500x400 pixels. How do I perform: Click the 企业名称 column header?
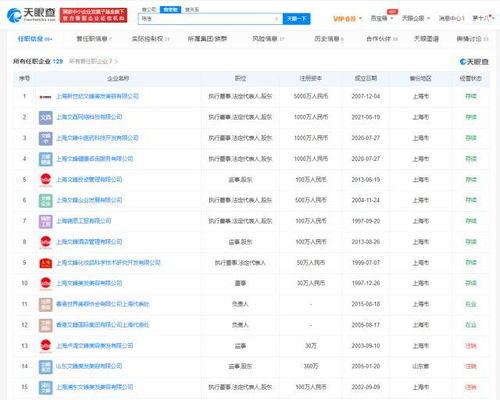pyautogui.click(x=118, y=78)
